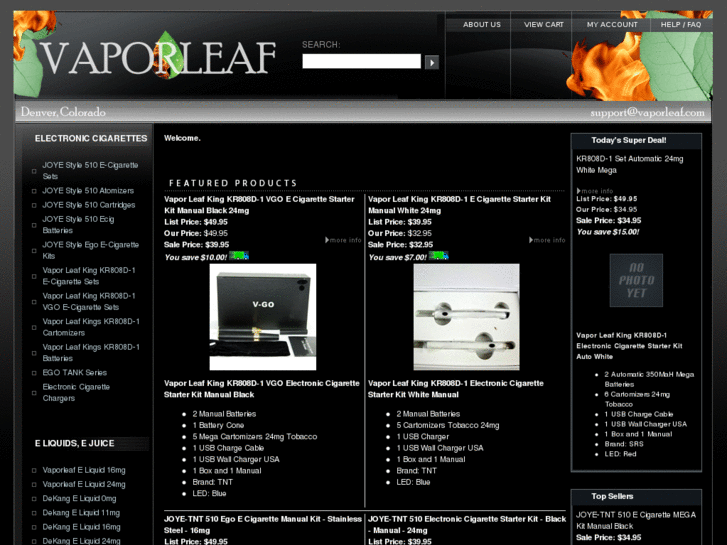The image size is (727, 545).
Task: Click the free shipping truck icon under You save $7.00
Action: pyautogui.click(x=439, y=256)
